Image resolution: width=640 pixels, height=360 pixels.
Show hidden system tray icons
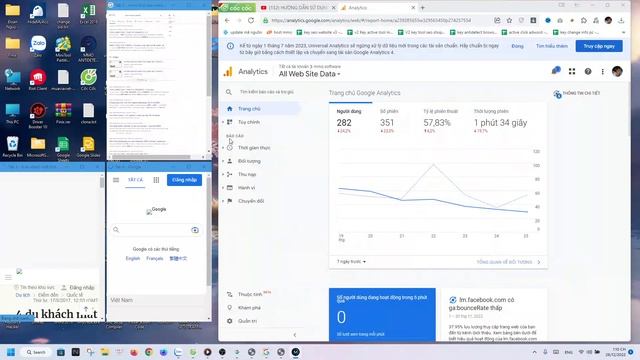pyautogui.click(x=534, y=352)
